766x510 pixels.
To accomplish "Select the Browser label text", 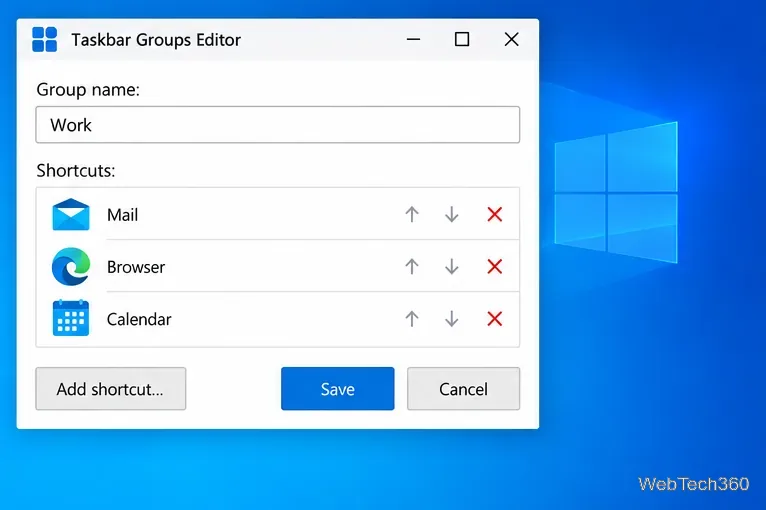I will point(136,267).
